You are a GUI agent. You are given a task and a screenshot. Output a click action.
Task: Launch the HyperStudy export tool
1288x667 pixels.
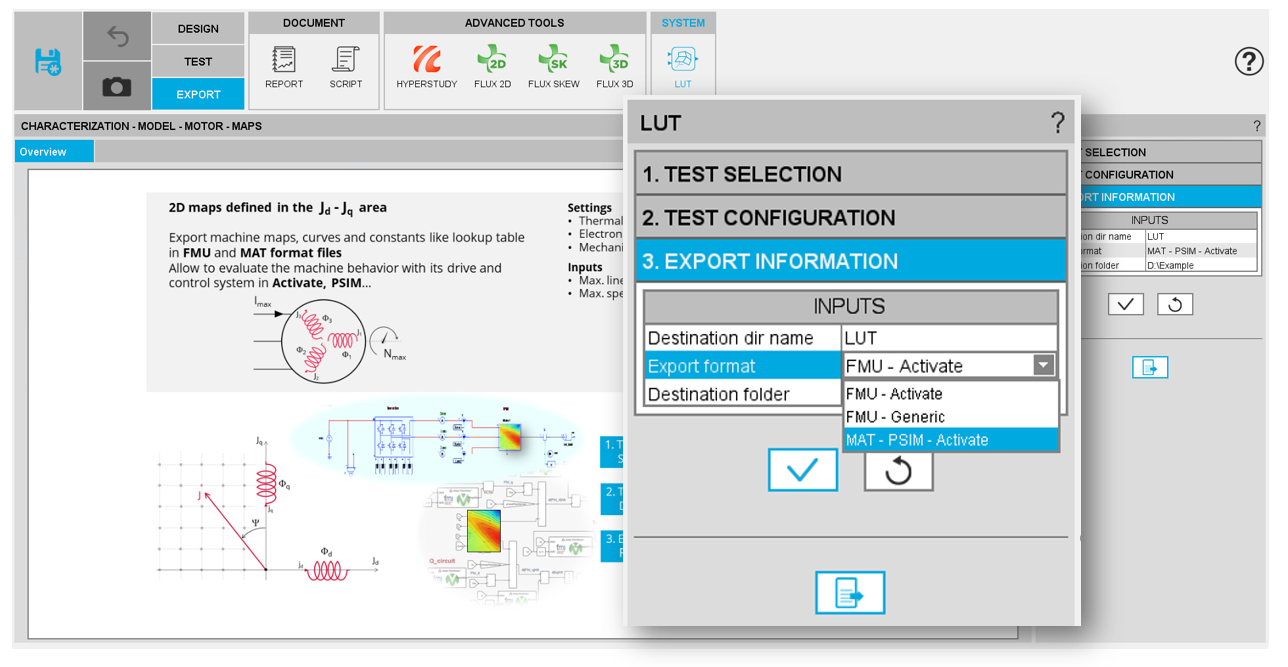tap(427, 67)
